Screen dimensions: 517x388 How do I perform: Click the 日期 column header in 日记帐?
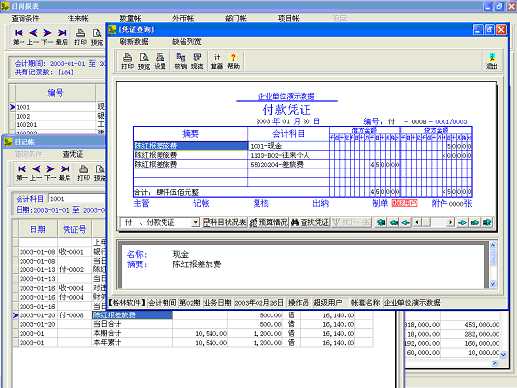tap(38, 229)
